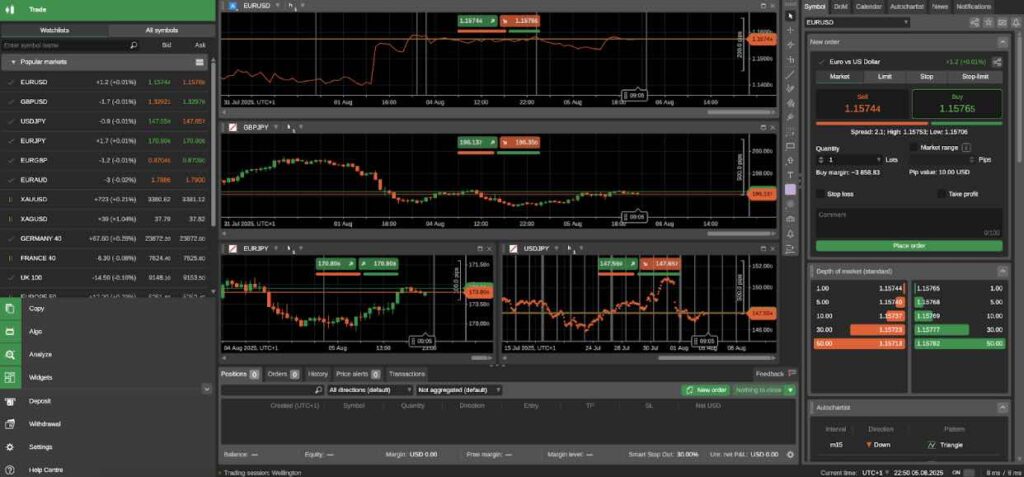Image resolution: width=1024 pixels, height=477 pixels.
Task: Toggle the ON switch in the status bar
Action: click(968, 472)
